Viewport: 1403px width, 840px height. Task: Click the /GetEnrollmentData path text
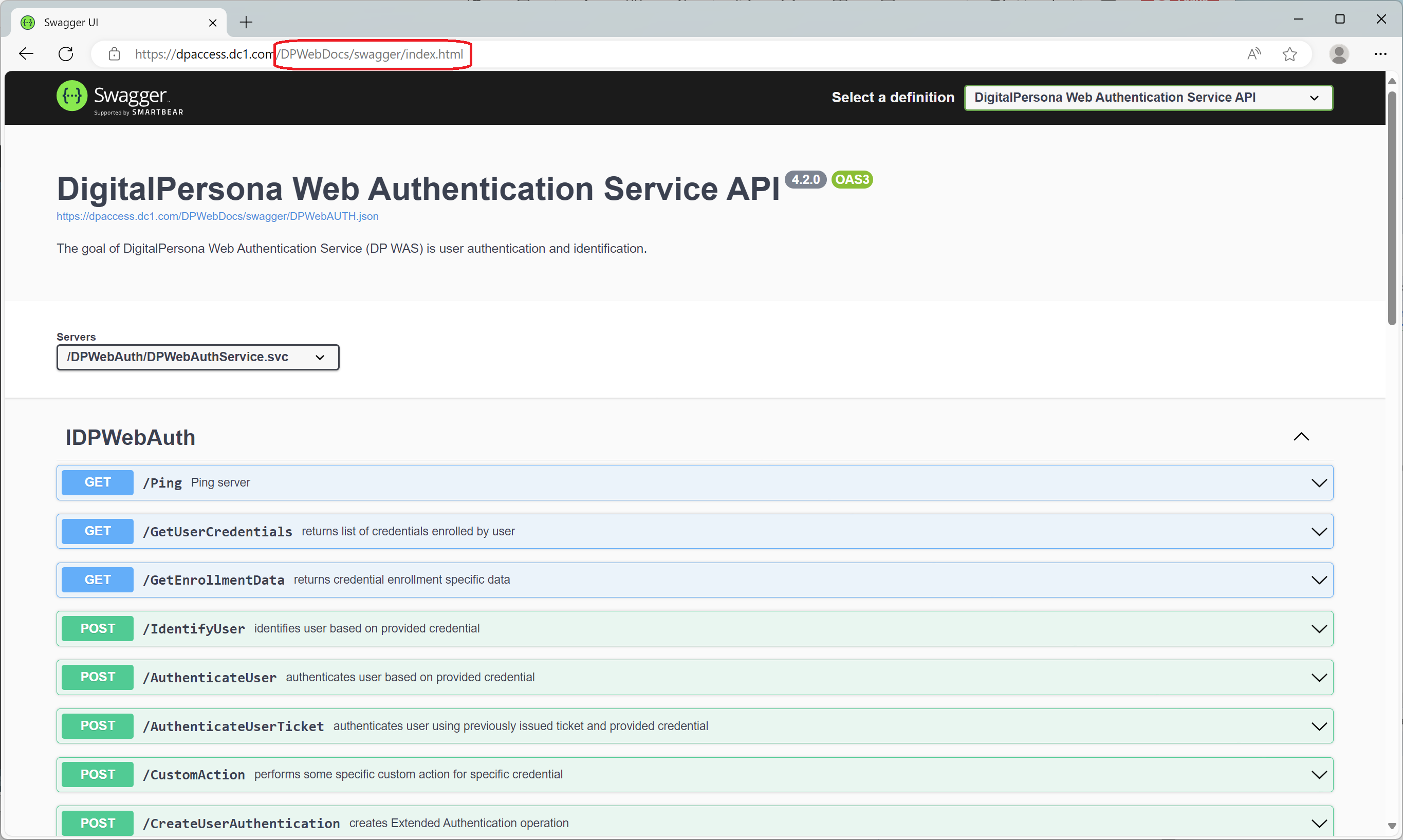coord(213,580)
